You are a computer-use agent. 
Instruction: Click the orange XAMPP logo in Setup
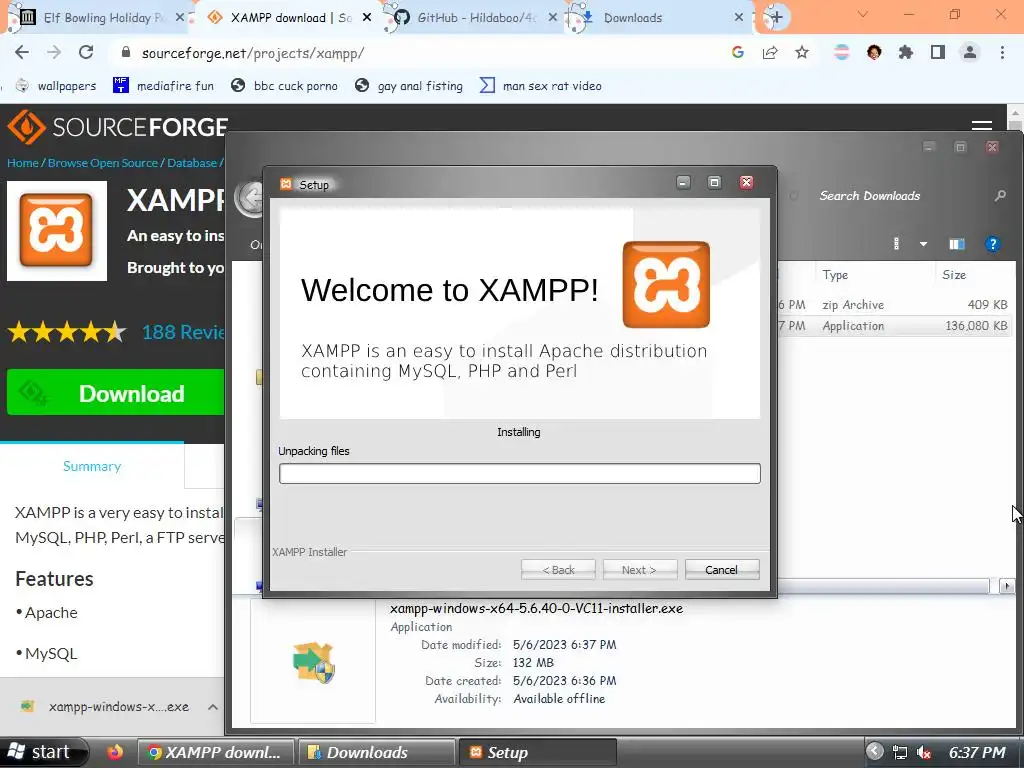click(x=666, y=285)
